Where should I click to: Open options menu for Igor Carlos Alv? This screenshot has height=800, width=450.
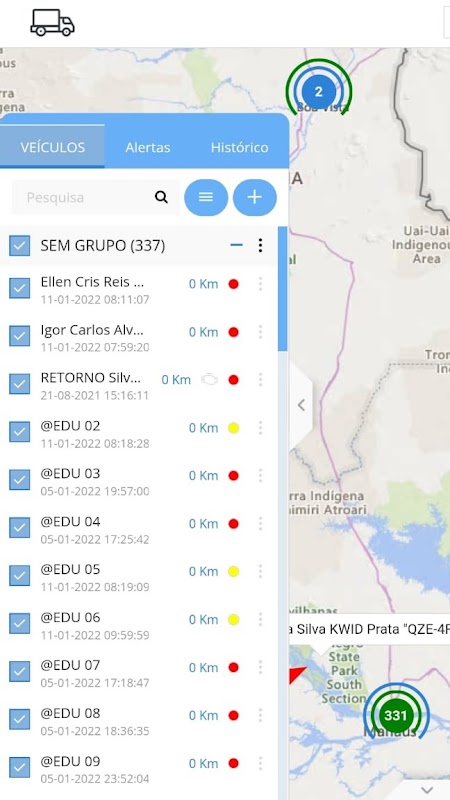[x=260, y=332]
